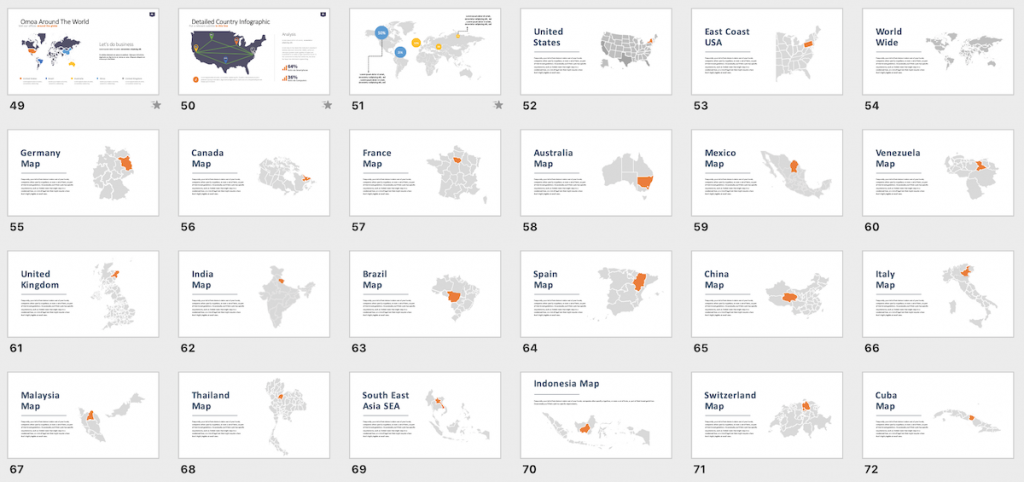Click slide number label 72
This screenshot has width=1024, height=482.
[x=871, y=470]
